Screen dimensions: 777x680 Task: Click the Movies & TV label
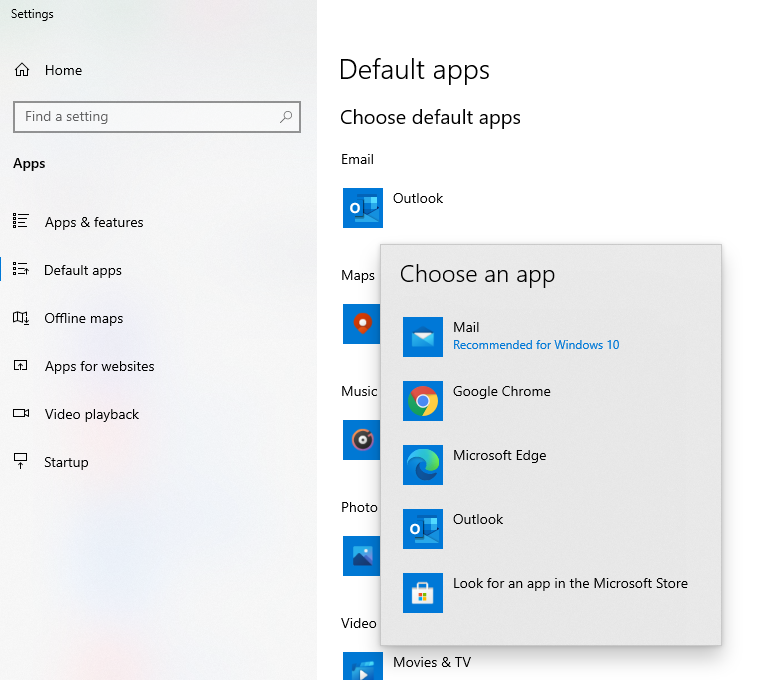click(432, 662)
